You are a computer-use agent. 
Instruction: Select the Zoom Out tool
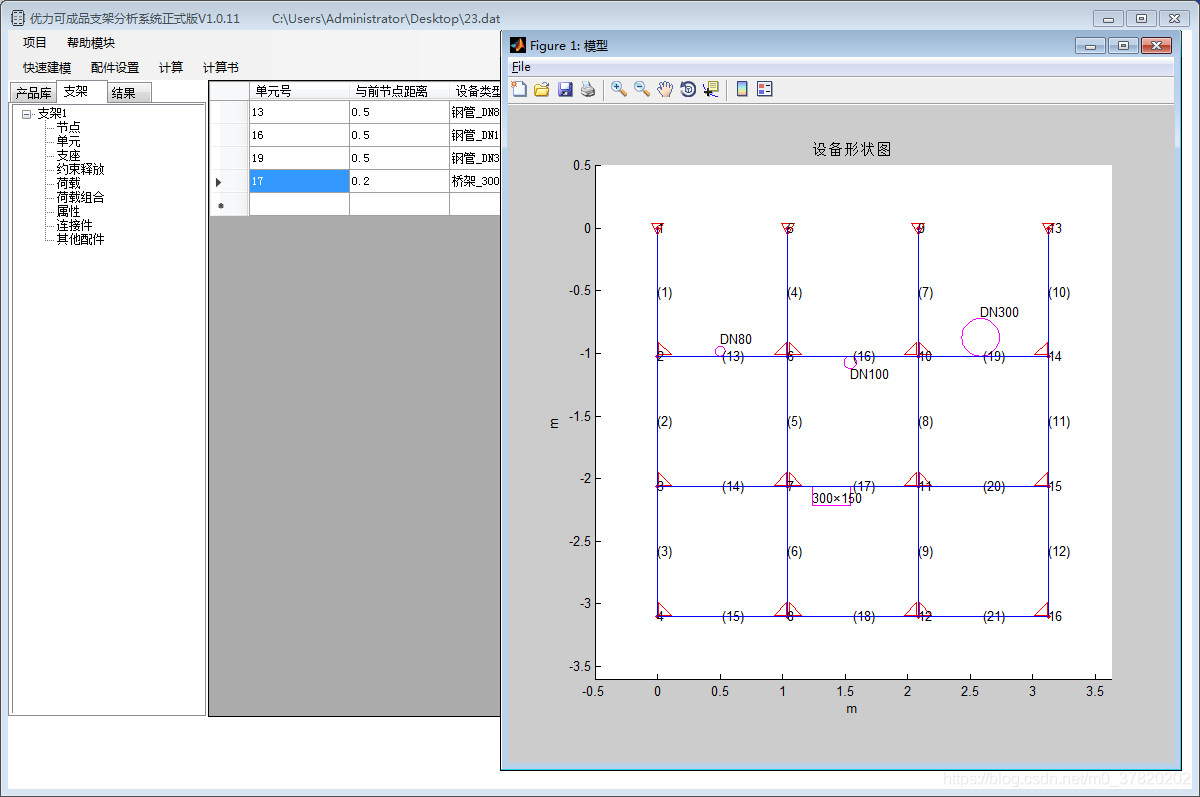642,89
